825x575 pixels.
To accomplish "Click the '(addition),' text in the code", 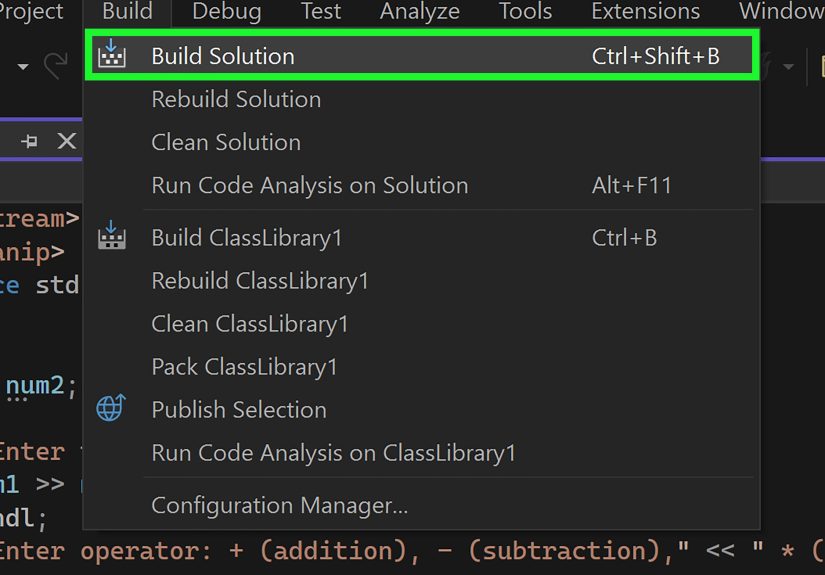I will 339,551.
